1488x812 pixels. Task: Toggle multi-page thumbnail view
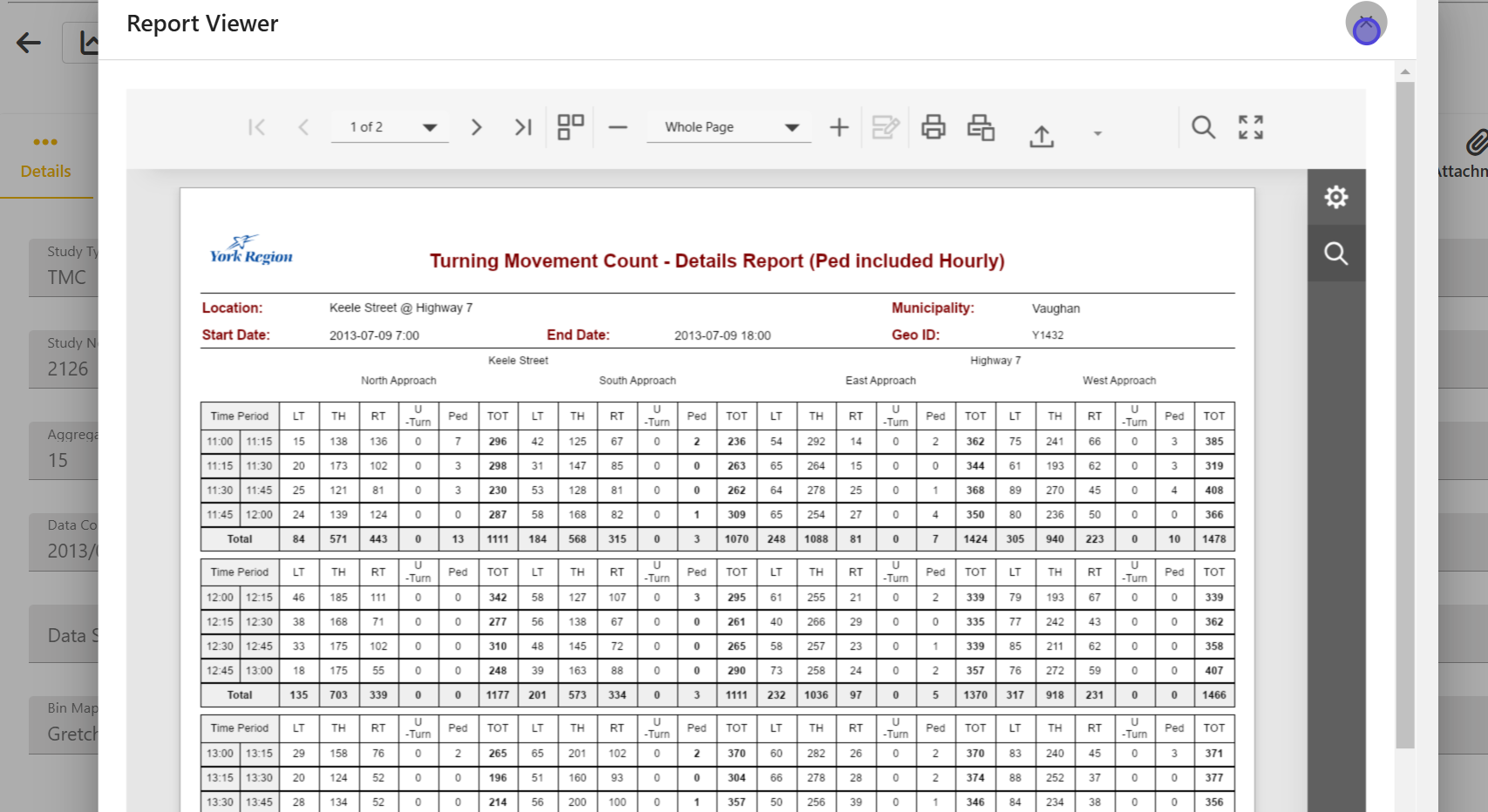570,127
